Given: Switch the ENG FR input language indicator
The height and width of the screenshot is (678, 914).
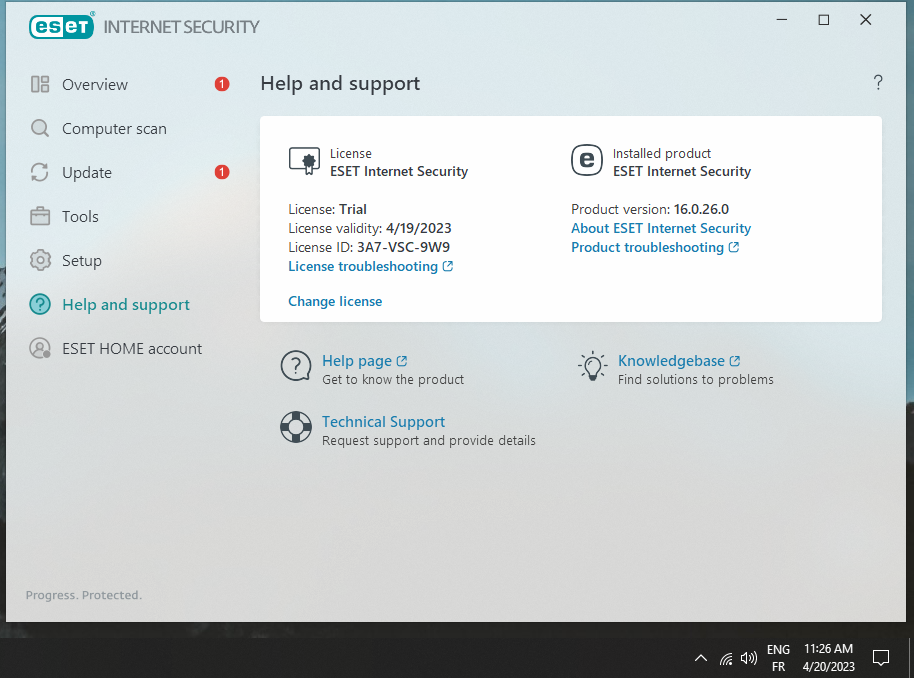Looking at the screenshot, I should point(778,658).
